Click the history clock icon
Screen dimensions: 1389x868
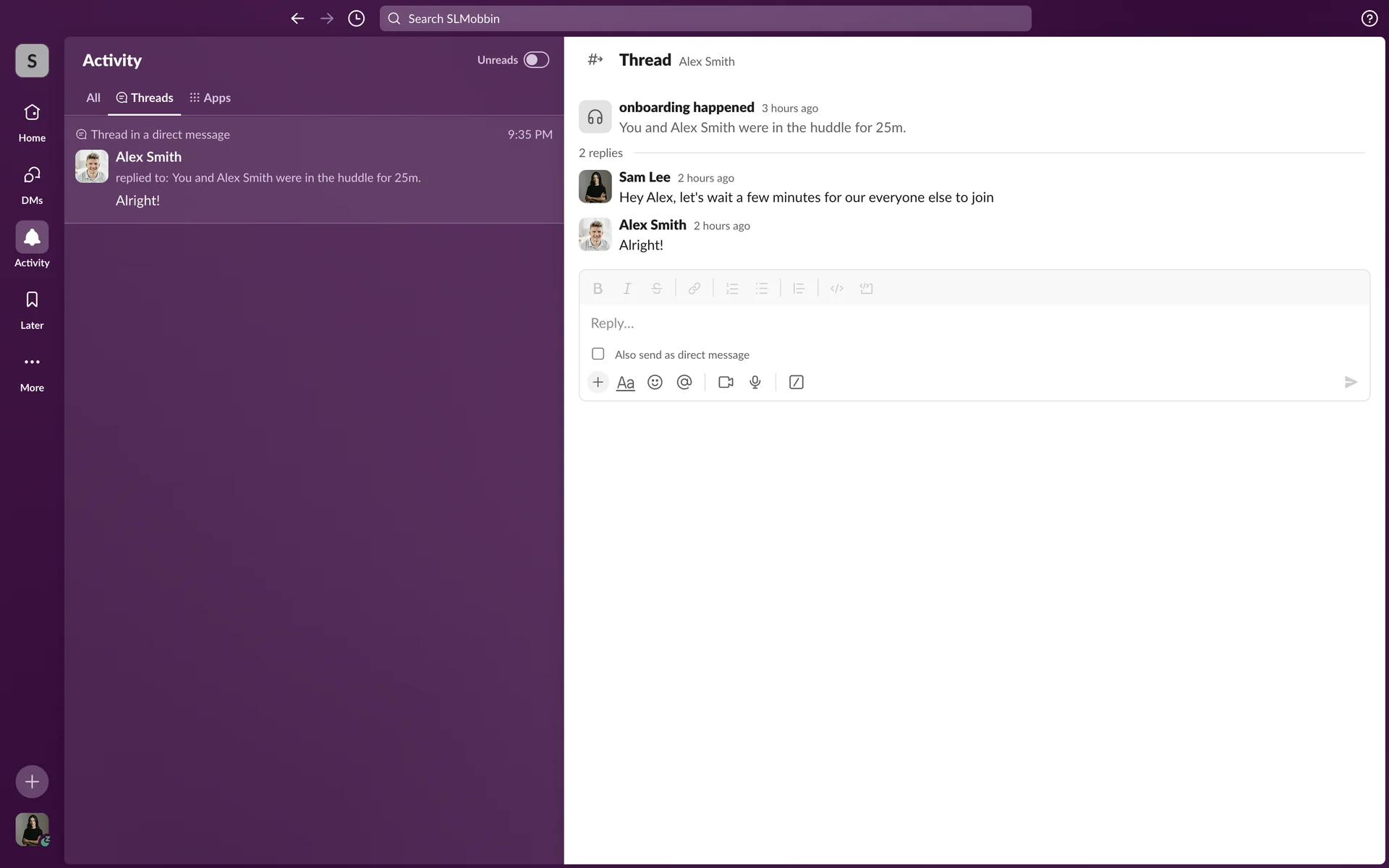tap(356, 19)
